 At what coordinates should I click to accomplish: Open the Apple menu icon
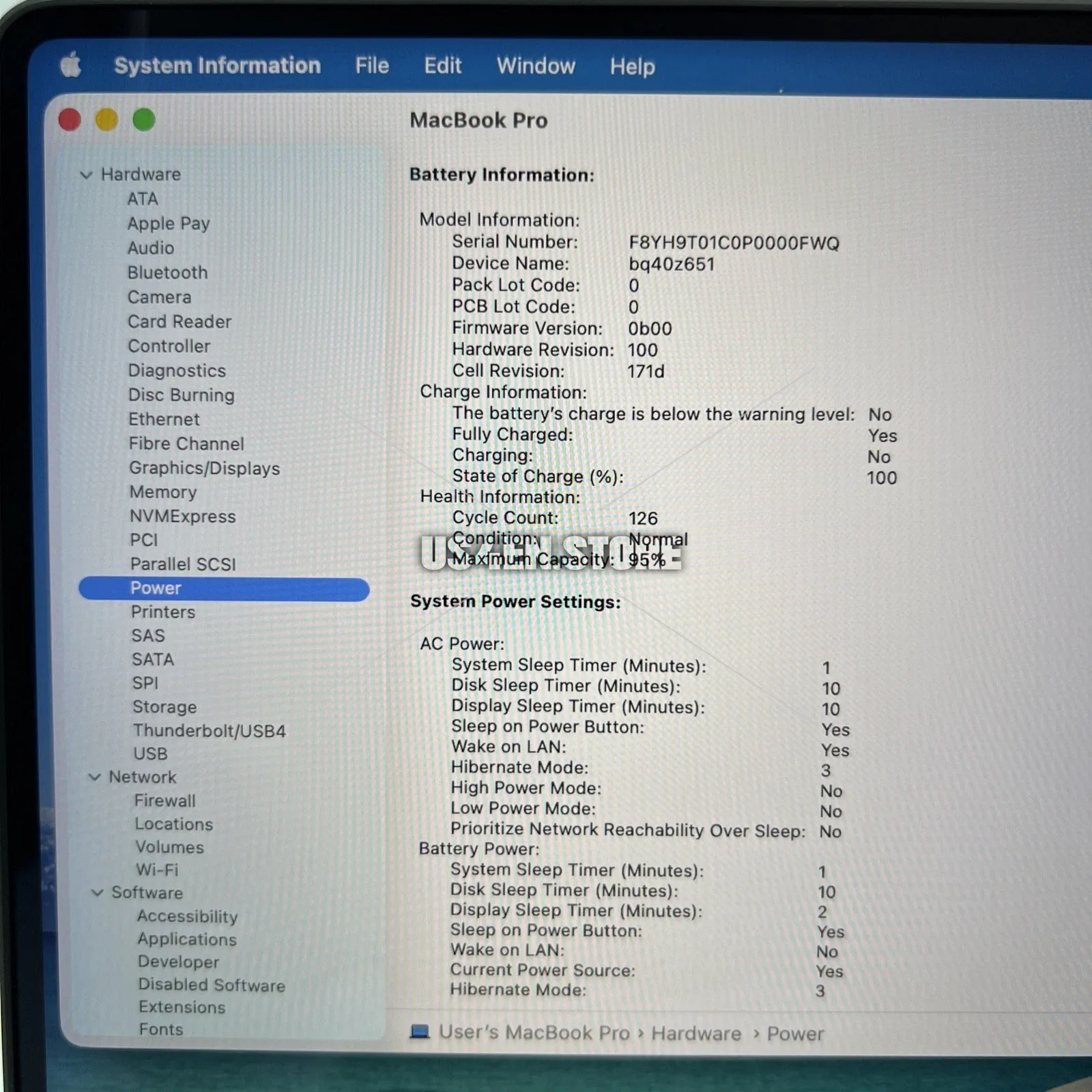[70, 66]
